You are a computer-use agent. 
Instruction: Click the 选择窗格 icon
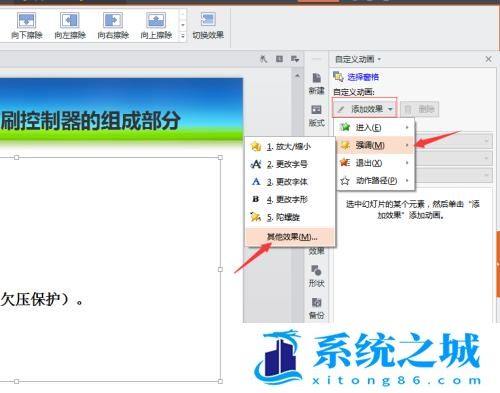338,77
